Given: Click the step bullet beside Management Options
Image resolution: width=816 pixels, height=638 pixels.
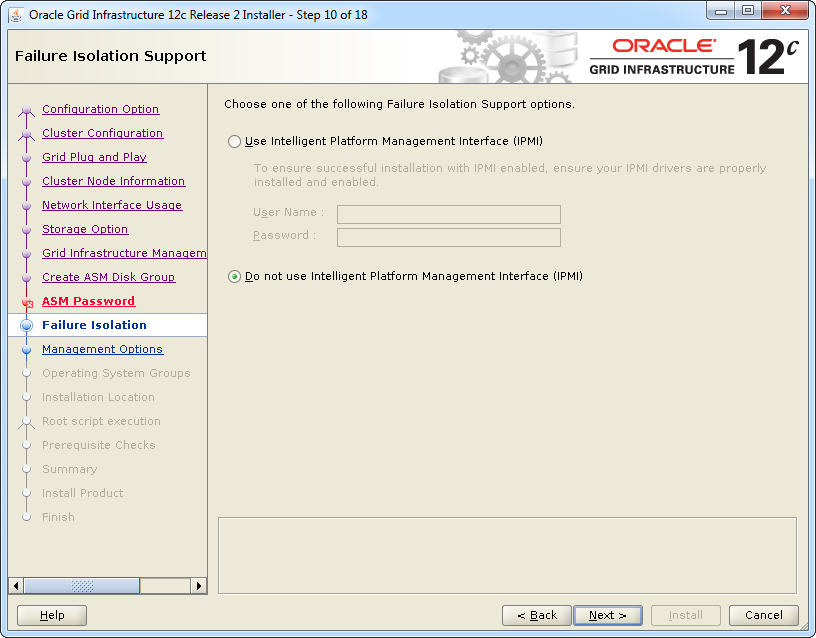Looking at the screenshot, I should click(27, 350).
